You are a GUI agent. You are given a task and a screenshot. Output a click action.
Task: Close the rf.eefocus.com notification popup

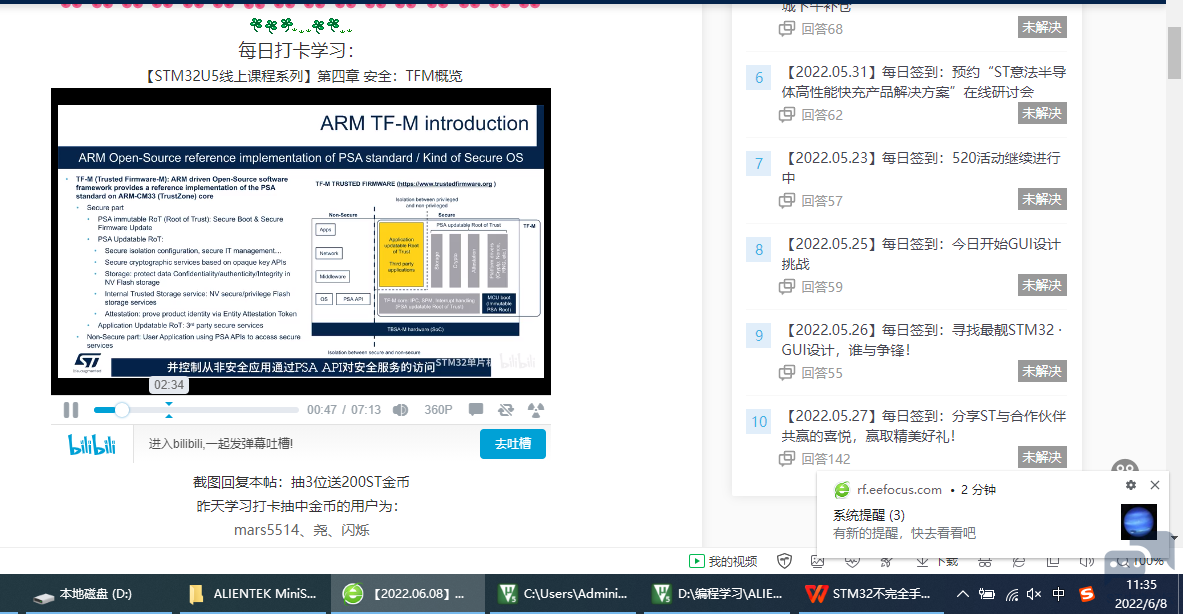[x=1154, y=485]
